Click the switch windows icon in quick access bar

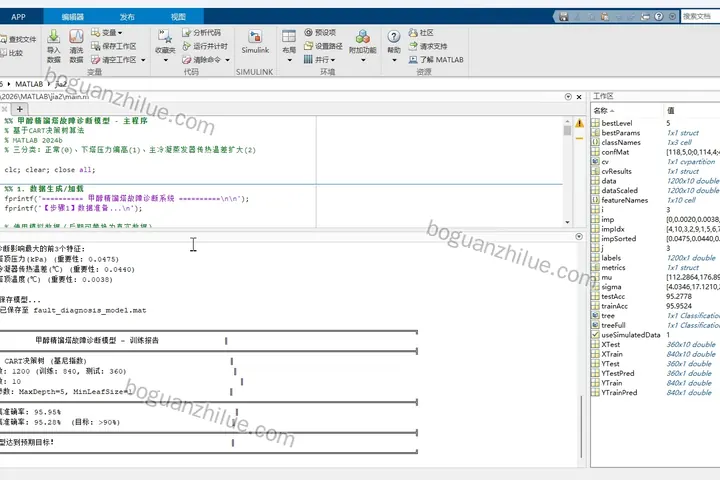[x=645, y=17]
